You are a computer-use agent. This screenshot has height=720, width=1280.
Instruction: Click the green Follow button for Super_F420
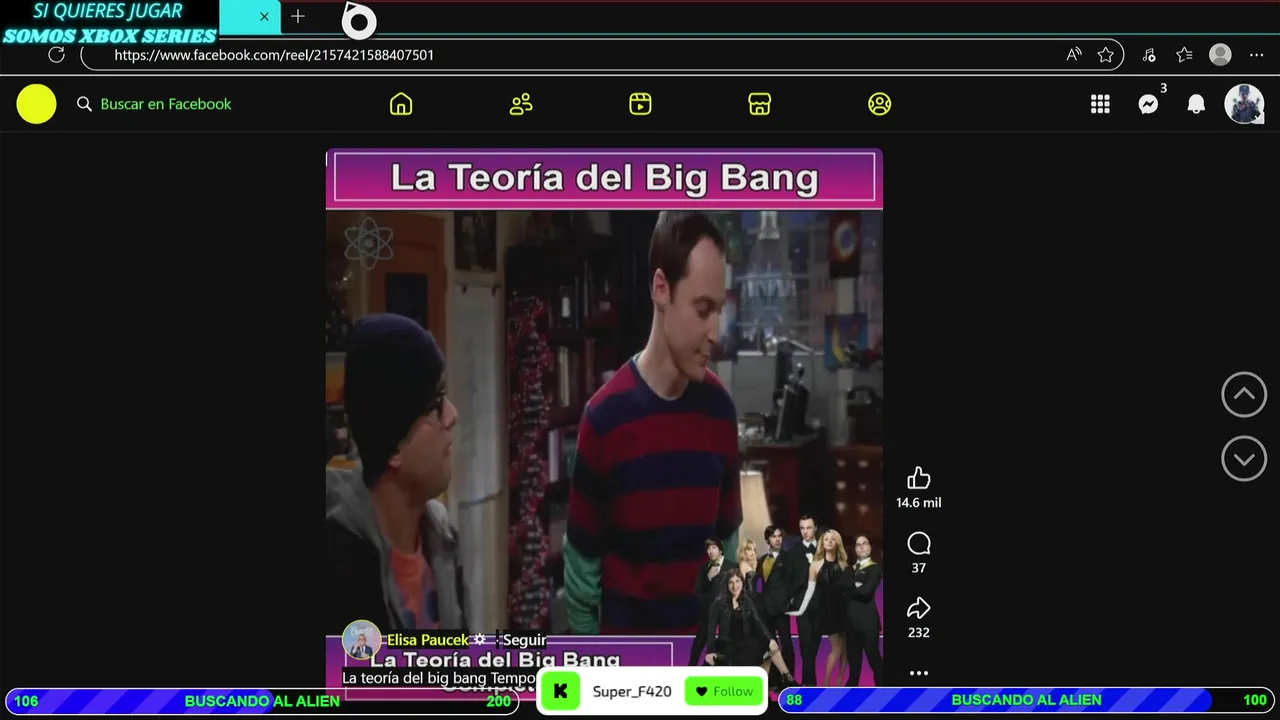tap(724, 691)
